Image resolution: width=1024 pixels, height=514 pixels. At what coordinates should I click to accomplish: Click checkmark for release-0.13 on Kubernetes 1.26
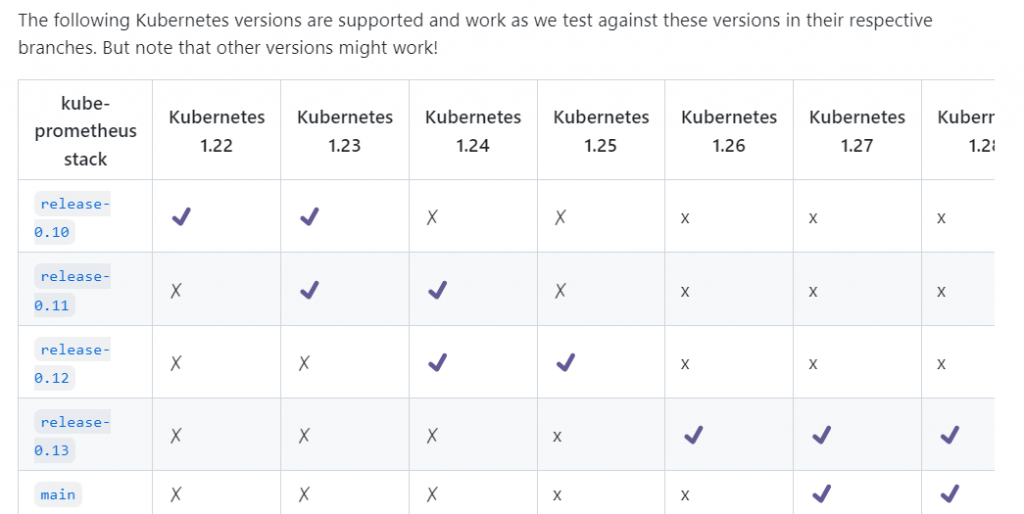693,435
